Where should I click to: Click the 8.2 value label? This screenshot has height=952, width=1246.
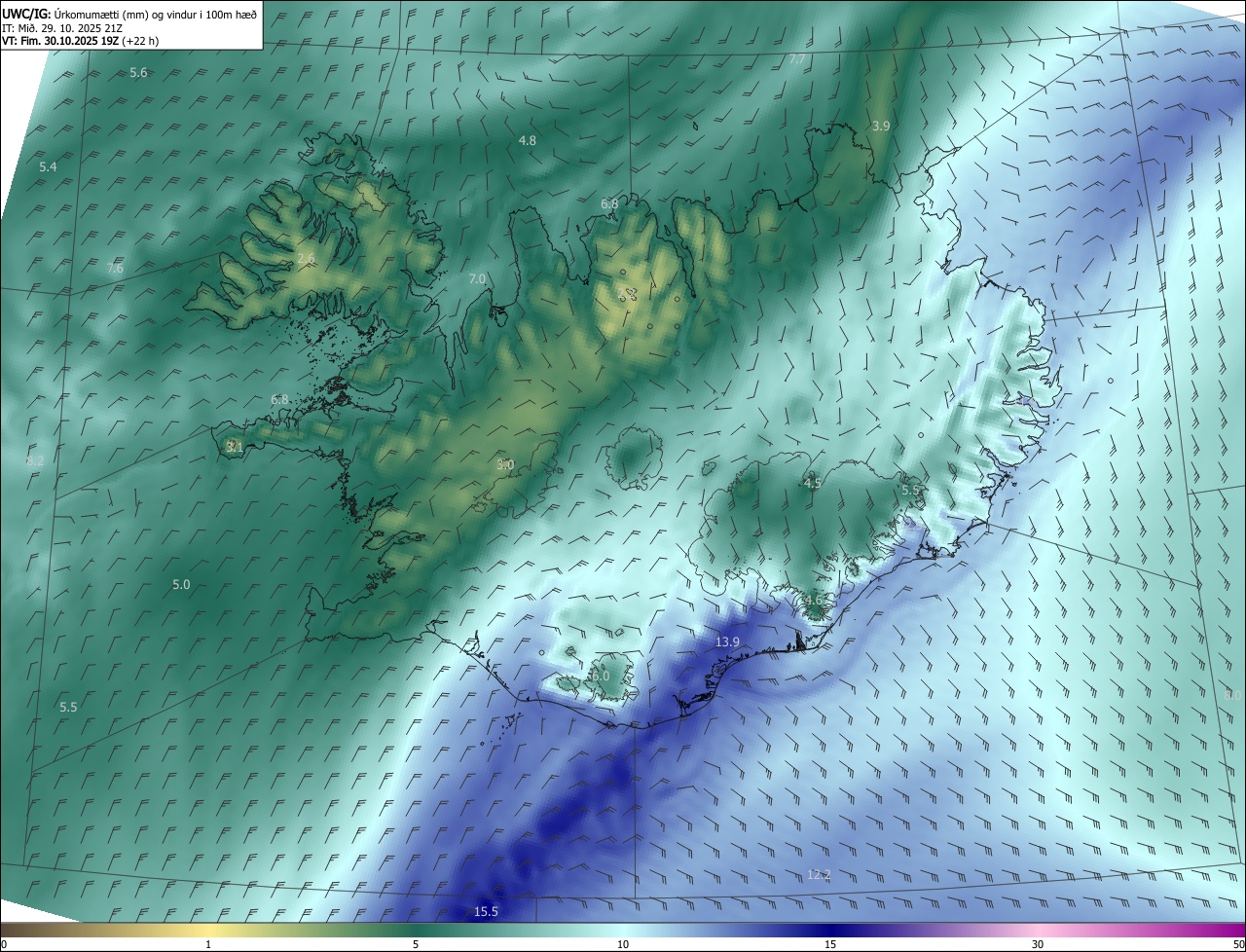(36, 459)
